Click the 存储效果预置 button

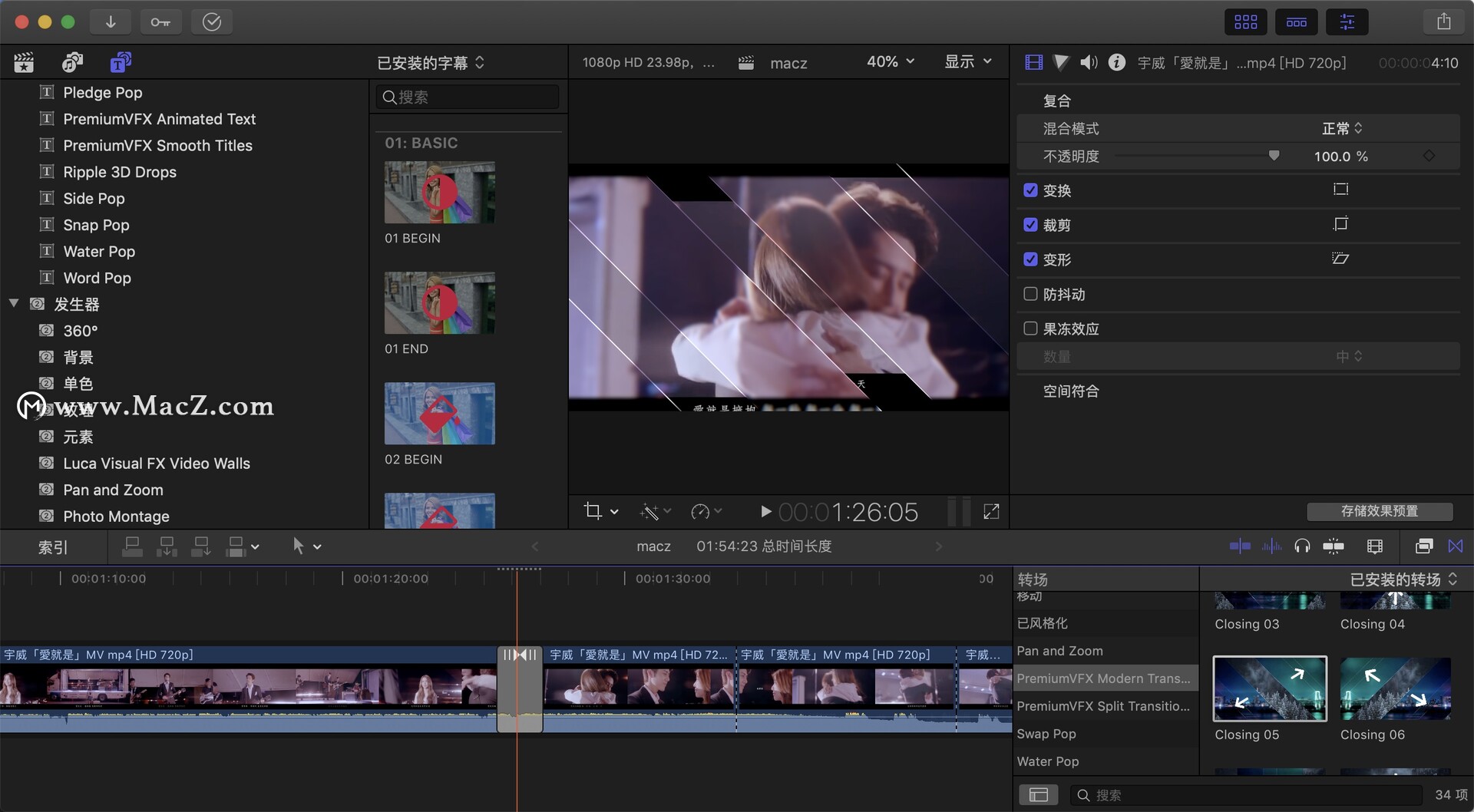pyautogui.click(x=1380, y=511)
